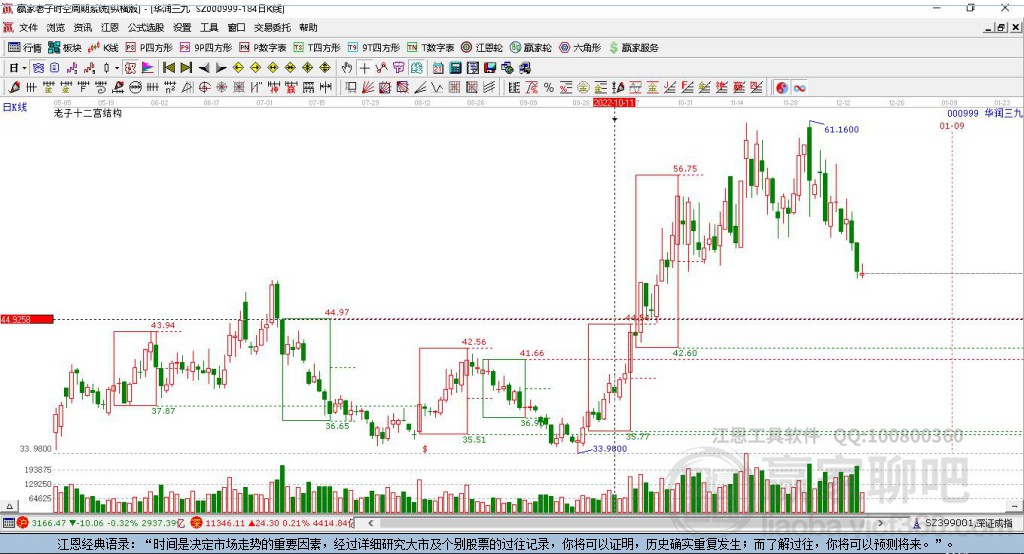Select the hand pan tool
1024x554 pixels.
(x=347, y=68)
